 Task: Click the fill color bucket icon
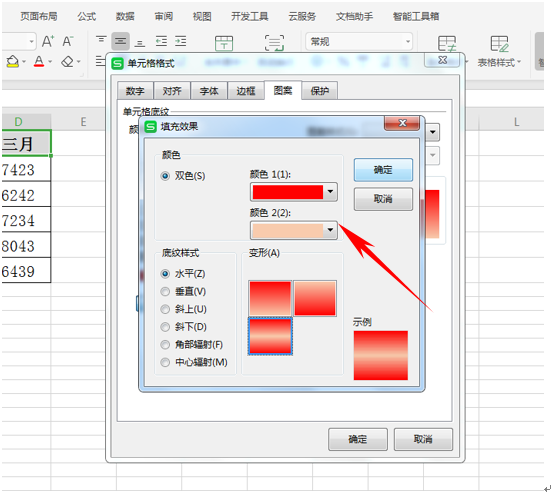[x=12, y=62]
